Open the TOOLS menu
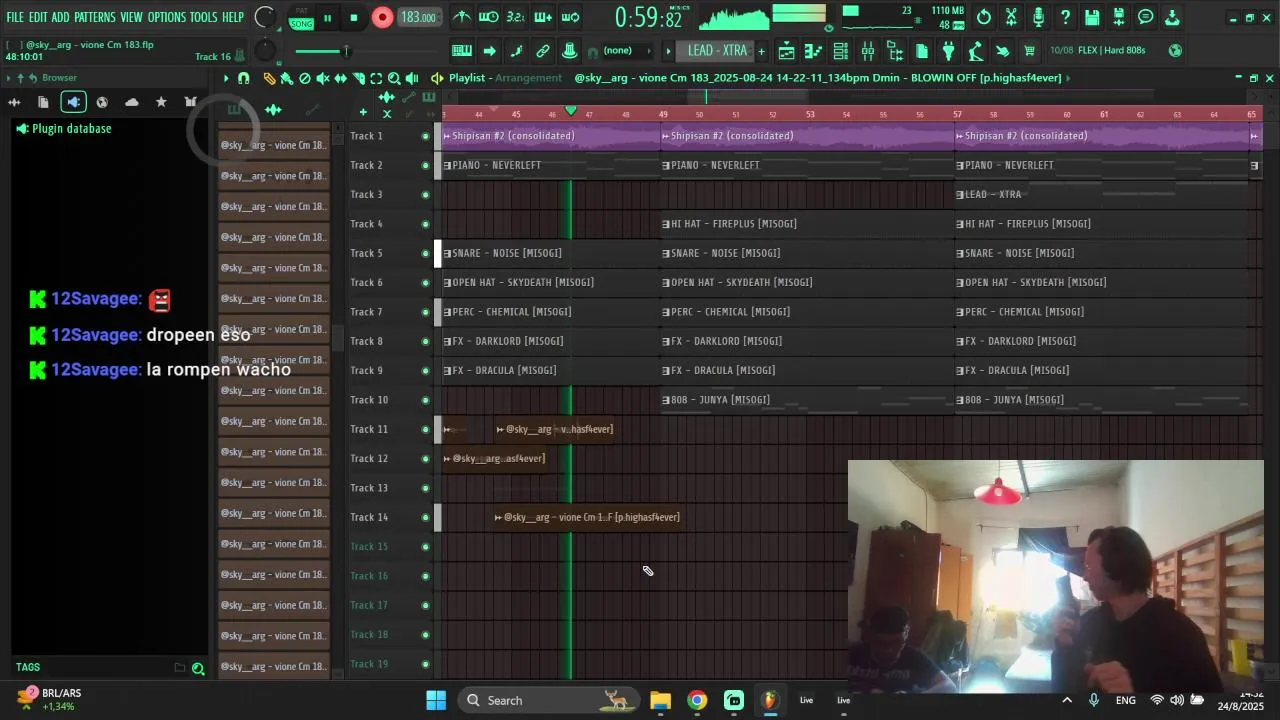The image size is (1280, 720). (x=203, y=17)
